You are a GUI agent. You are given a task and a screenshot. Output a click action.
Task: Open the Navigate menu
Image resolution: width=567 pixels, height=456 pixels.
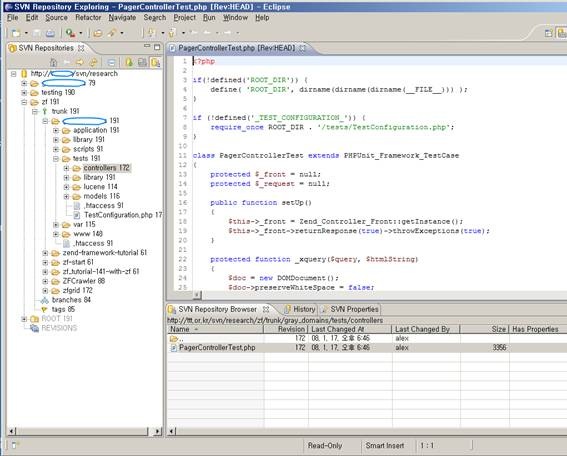click(x=122, y=17)
